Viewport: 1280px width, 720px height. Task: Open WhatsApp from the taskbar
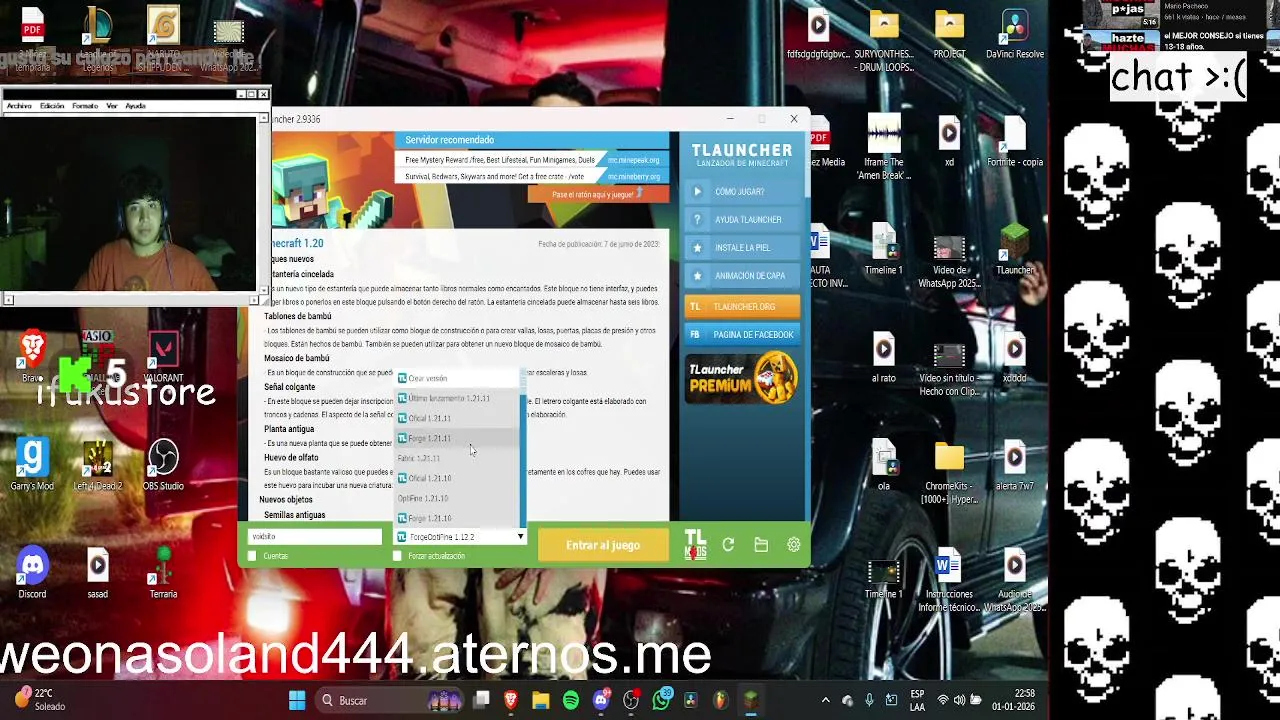(x=661, y=700)
